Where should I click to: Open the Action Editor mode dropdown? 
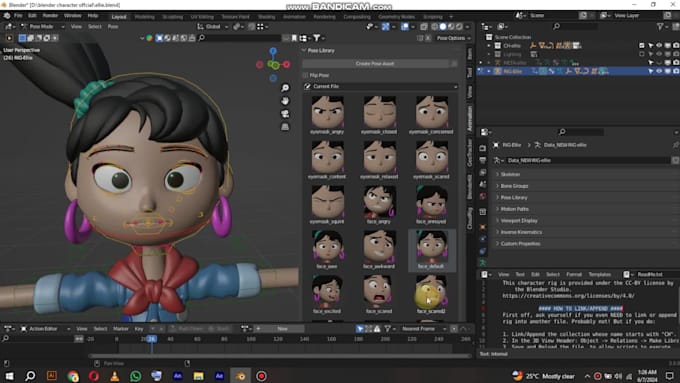pos(46,329)
